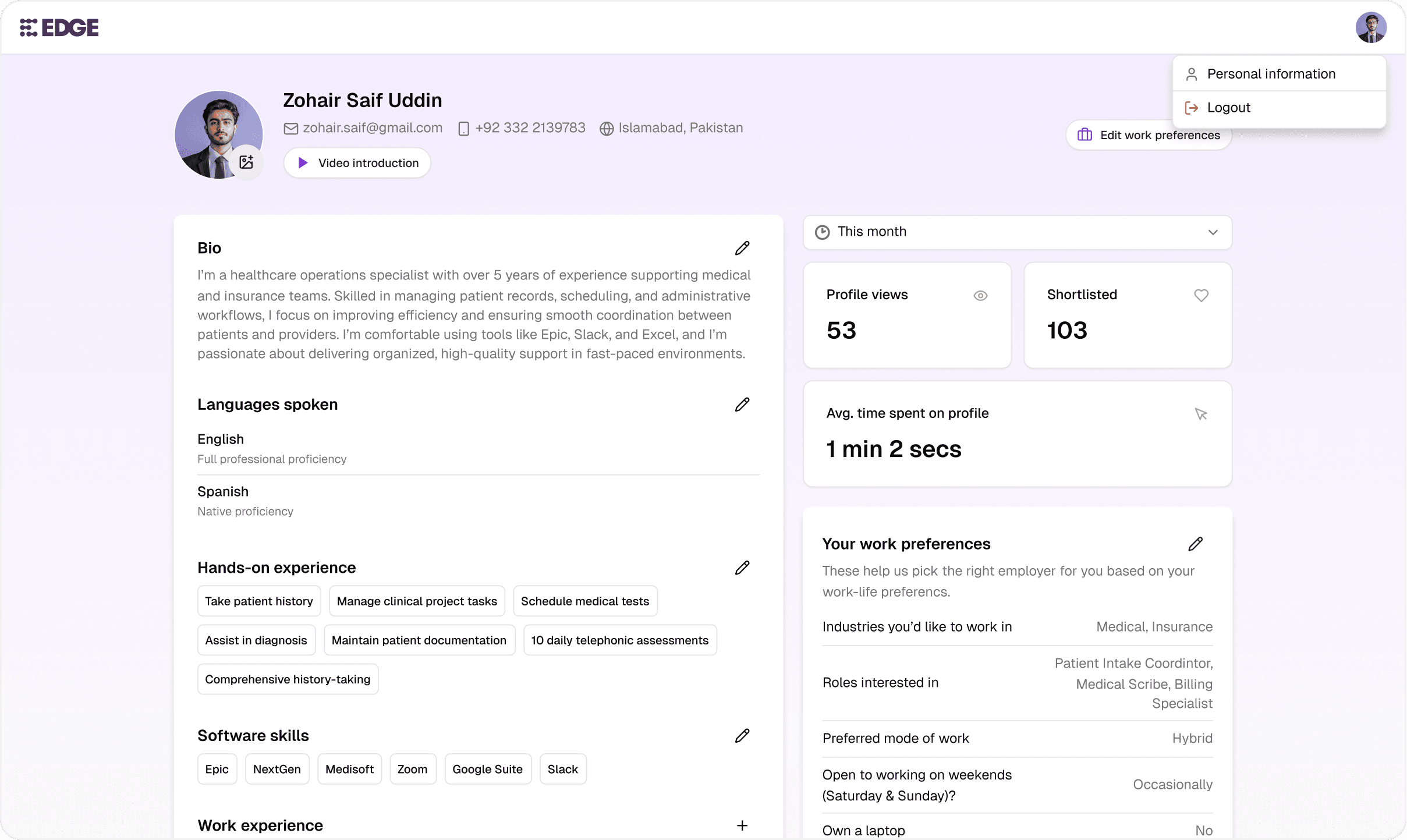
Task: Select Personal information from the menu
Action: [1271, 74]
